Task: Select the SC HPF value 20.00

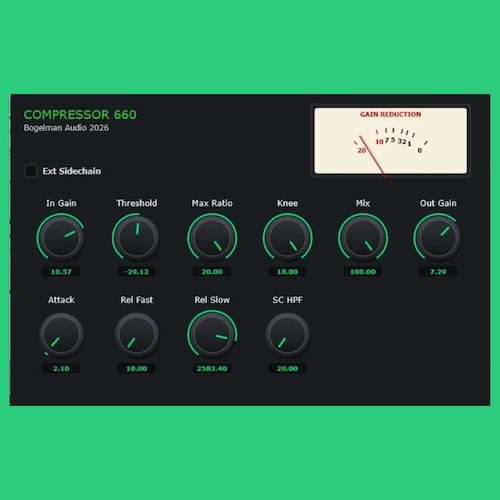Action: coord(287,368)
